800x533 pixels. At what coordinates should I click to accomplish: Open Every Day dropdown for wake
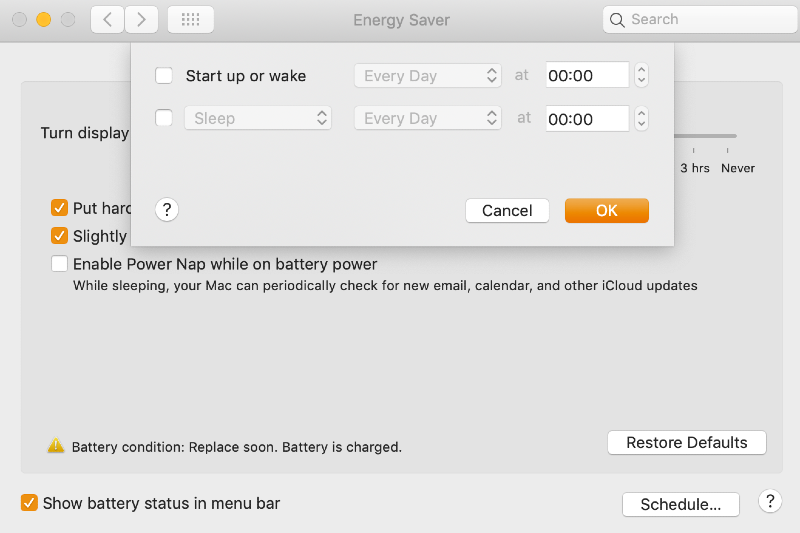click(x=428, y=75)
